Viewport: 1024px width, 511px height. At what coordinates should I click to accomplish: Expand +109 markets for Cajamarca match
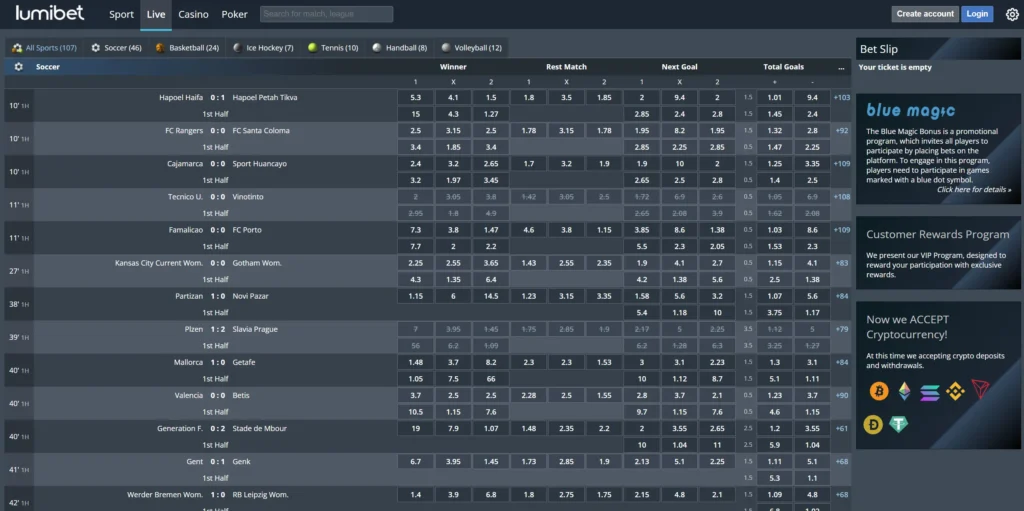point(842,163)
